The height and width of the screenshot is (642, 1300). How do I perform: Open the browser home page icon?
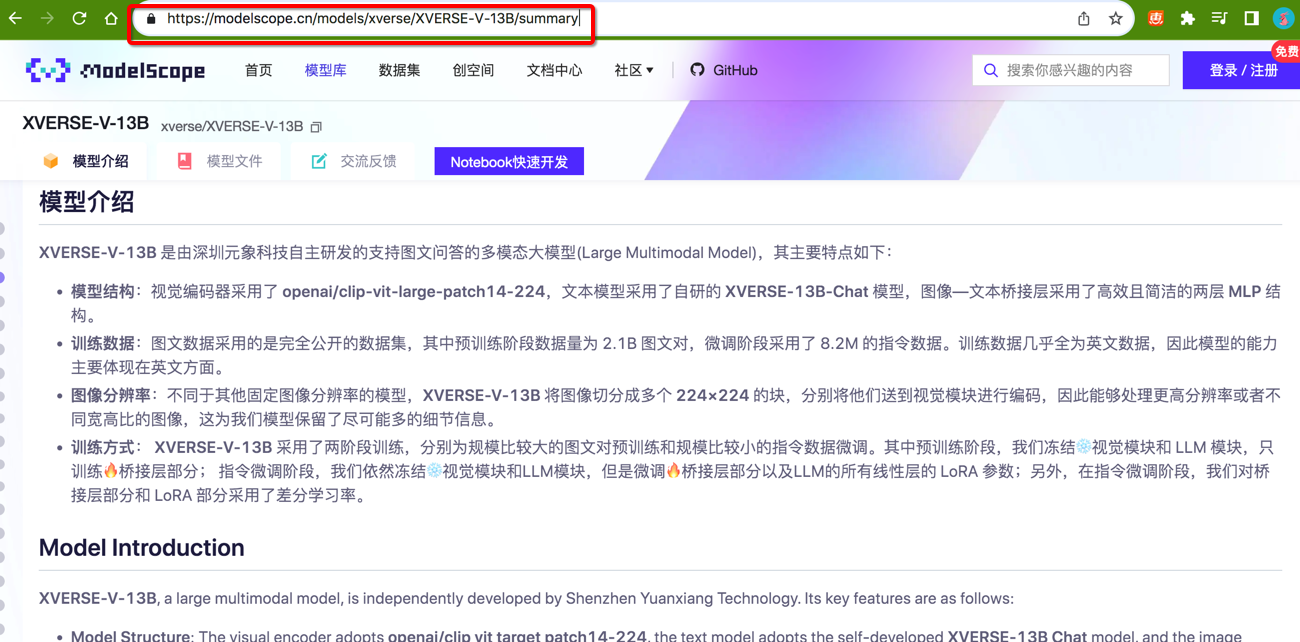coord(111,19)
